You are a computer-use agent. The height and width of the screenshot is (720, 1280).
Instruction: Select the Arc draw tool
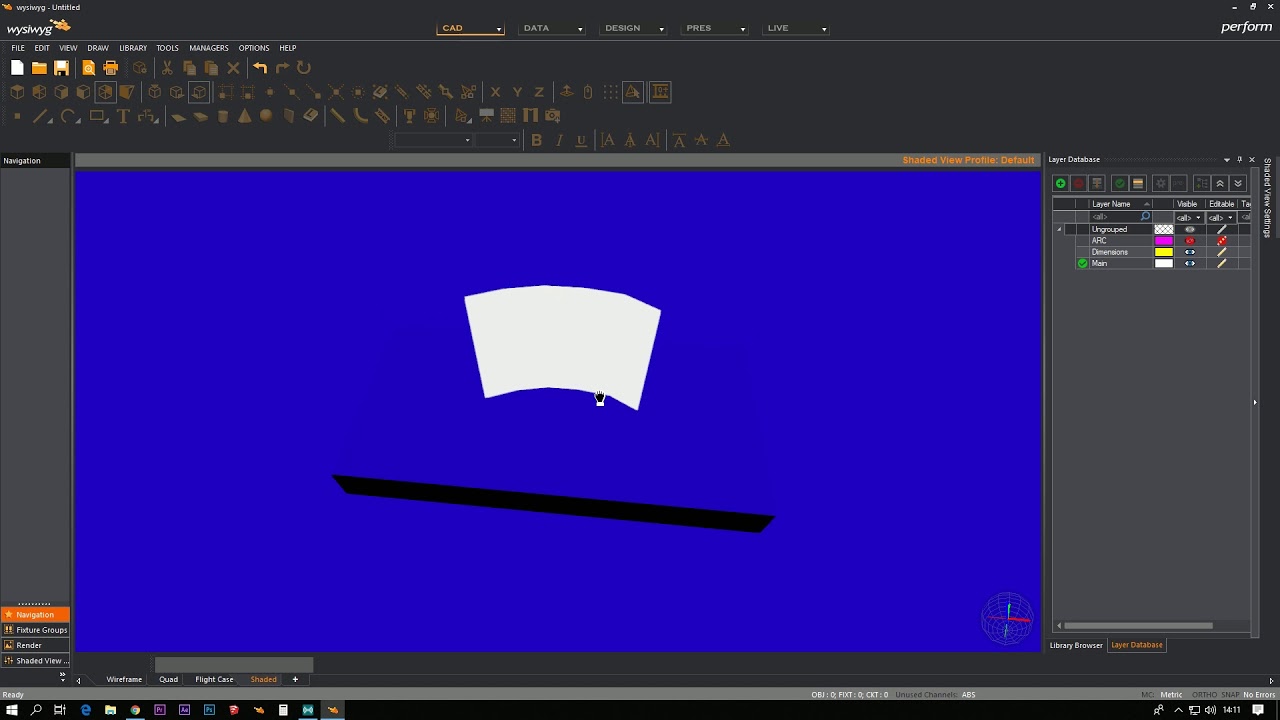coord(69,116)
